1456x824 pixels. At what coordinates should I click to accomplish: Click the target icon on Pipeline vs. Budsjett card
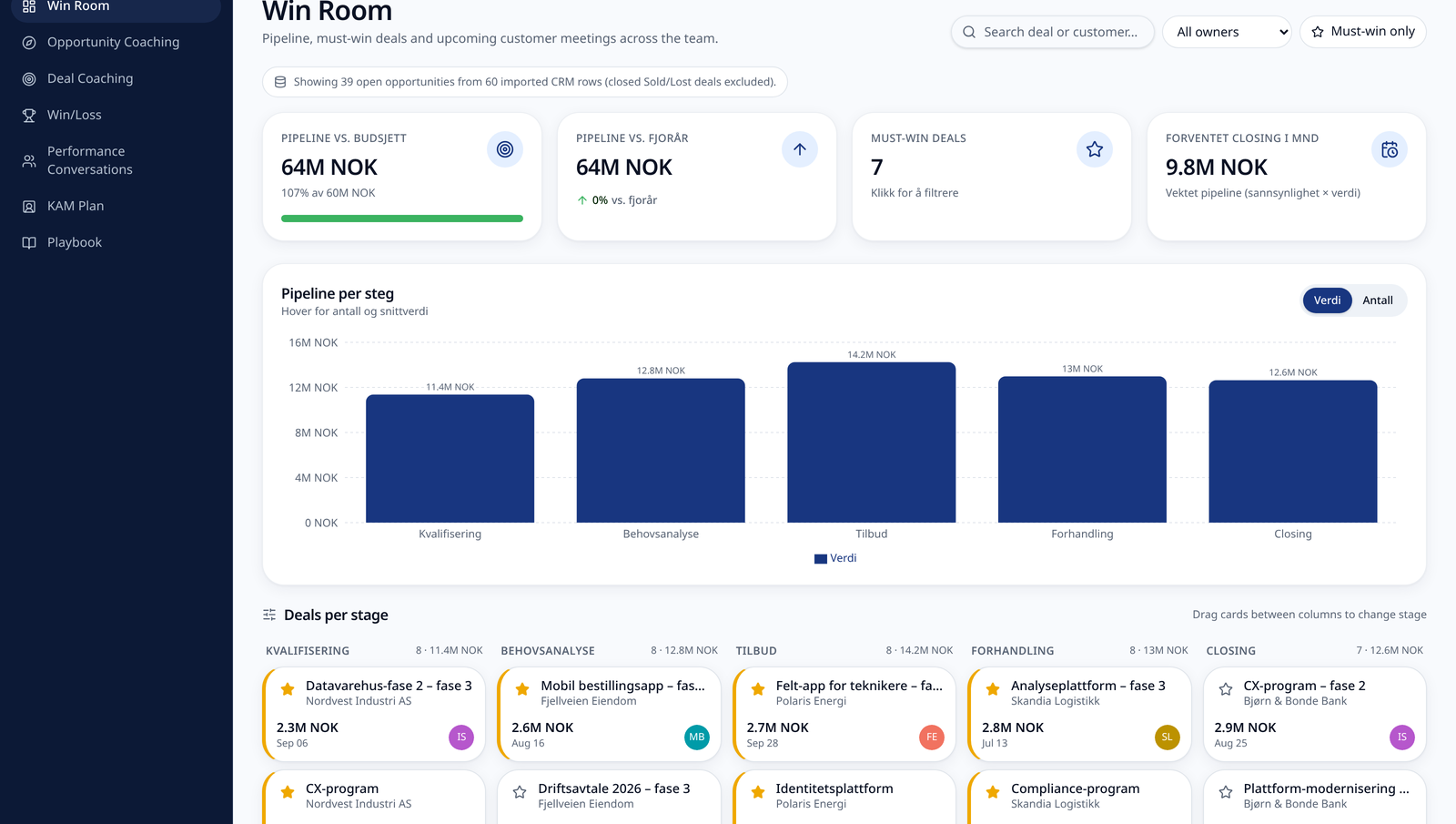[x=505, y=149]
